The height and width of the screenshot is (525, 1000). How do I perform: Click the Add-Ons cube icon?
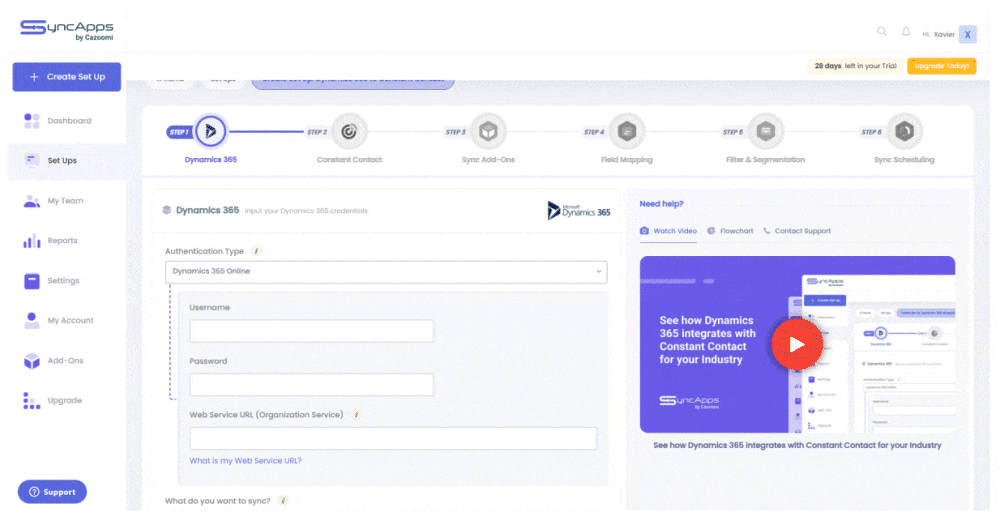tap(32, 360)
